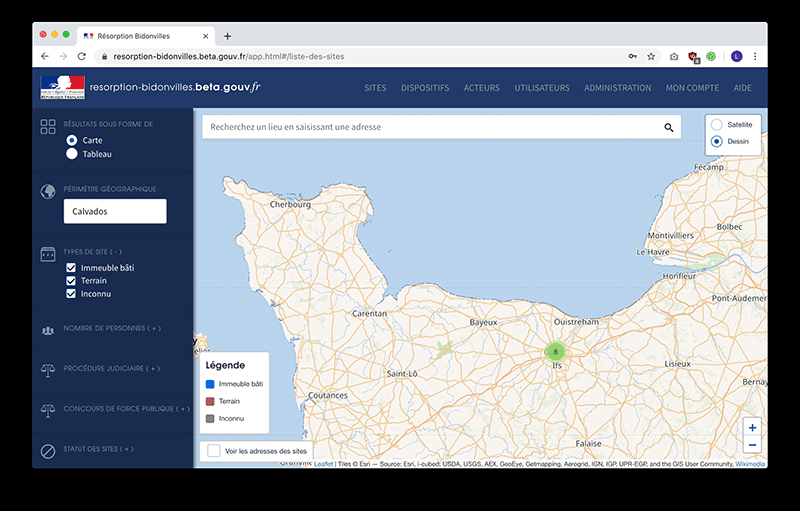Close the Résorption Bidonvilles tab
The width and height of the screenshot is (800, 511).
click(x=206, y=36)
